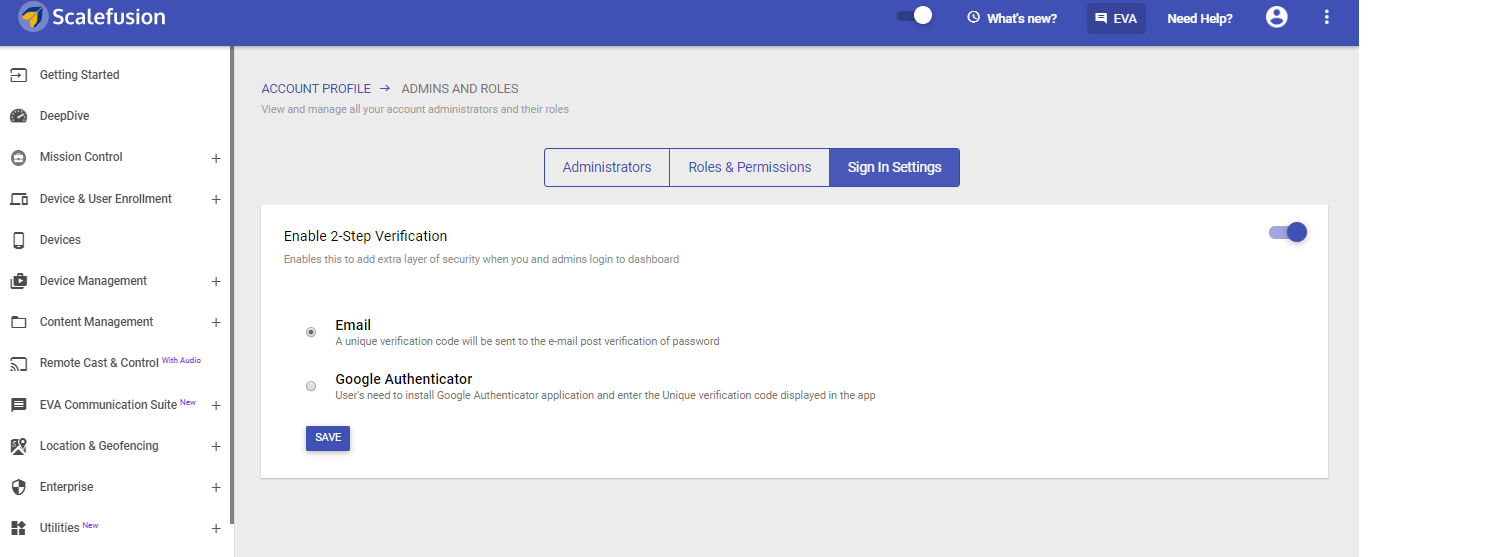Click the Device & User Enrollment icon
Viewport: 1498px width, 557px height.
[x=18, y=199]
